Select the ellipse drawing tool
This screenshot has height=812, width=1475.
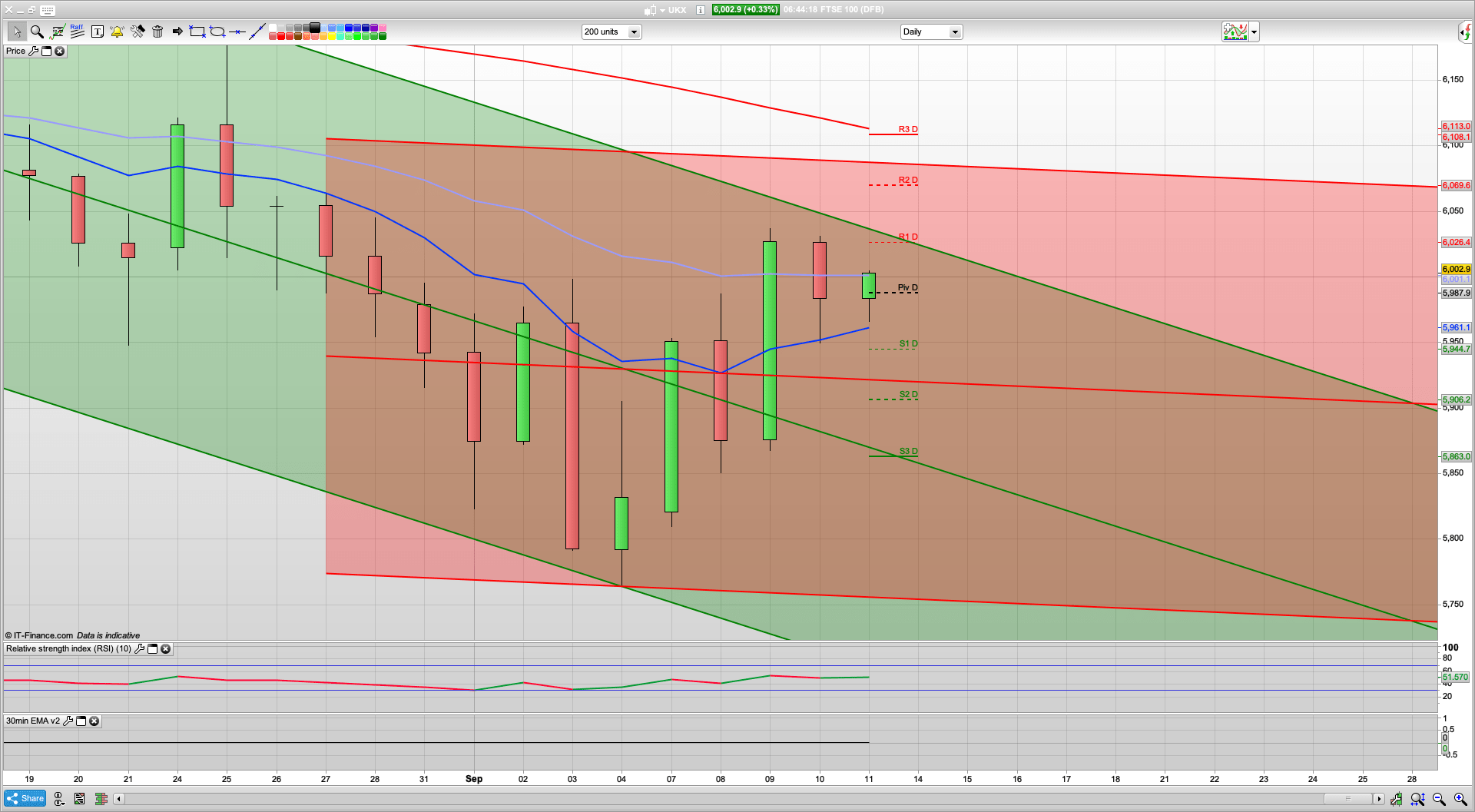coord(217,32)
